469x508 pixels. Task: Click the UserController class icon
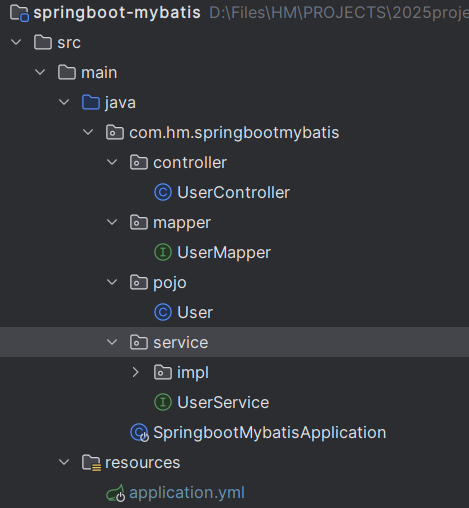[163, 192]
